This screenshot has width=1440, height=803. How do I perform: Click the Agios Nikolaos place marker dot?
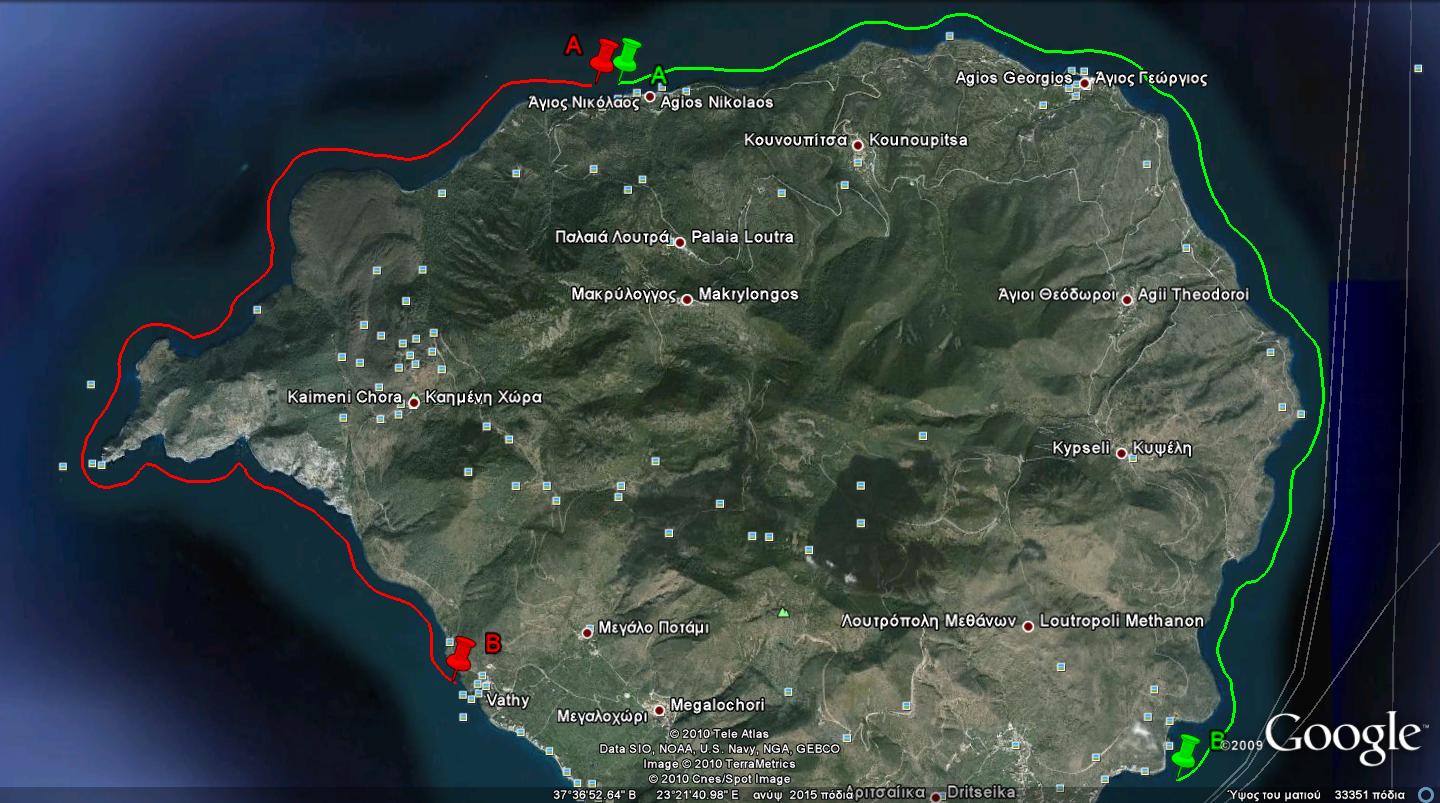[650, 97]
